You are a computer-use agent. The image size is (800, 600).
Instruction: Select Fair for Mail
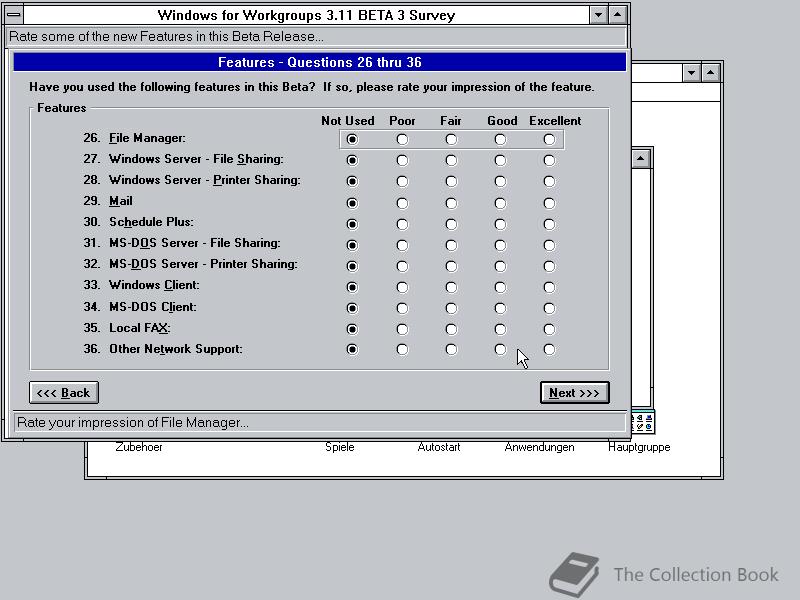point(451,203)
